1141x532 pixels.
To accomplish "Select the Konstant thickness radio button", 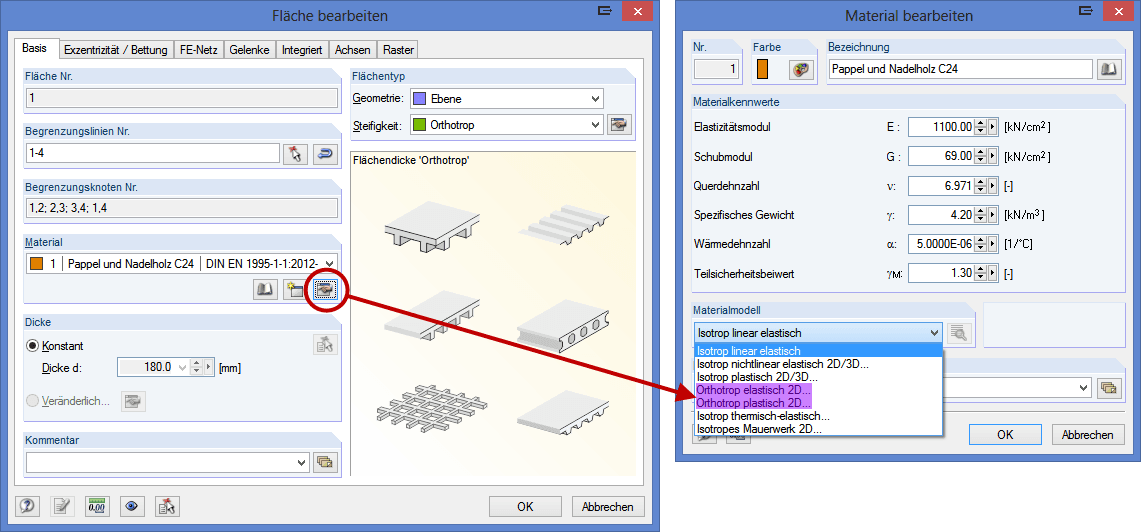I will 32,346.
